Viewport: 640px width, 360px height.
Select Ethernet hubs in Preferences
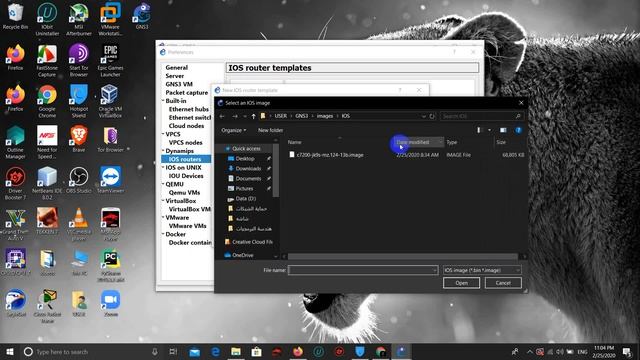[x=189, y=109]
